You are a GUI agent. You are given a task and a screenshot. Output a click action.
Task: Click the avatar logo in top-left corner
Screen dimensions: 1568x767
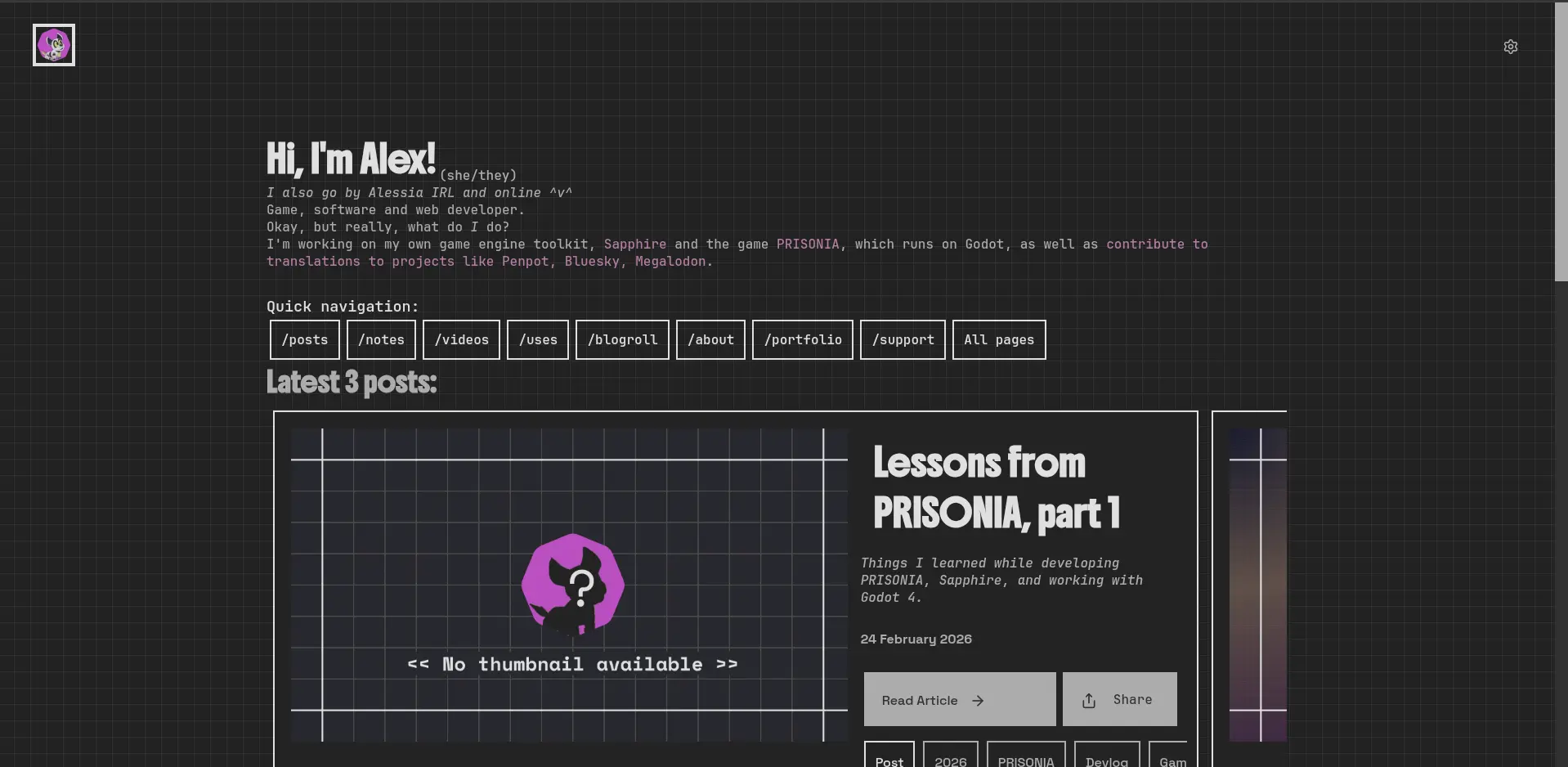(54, 45)
